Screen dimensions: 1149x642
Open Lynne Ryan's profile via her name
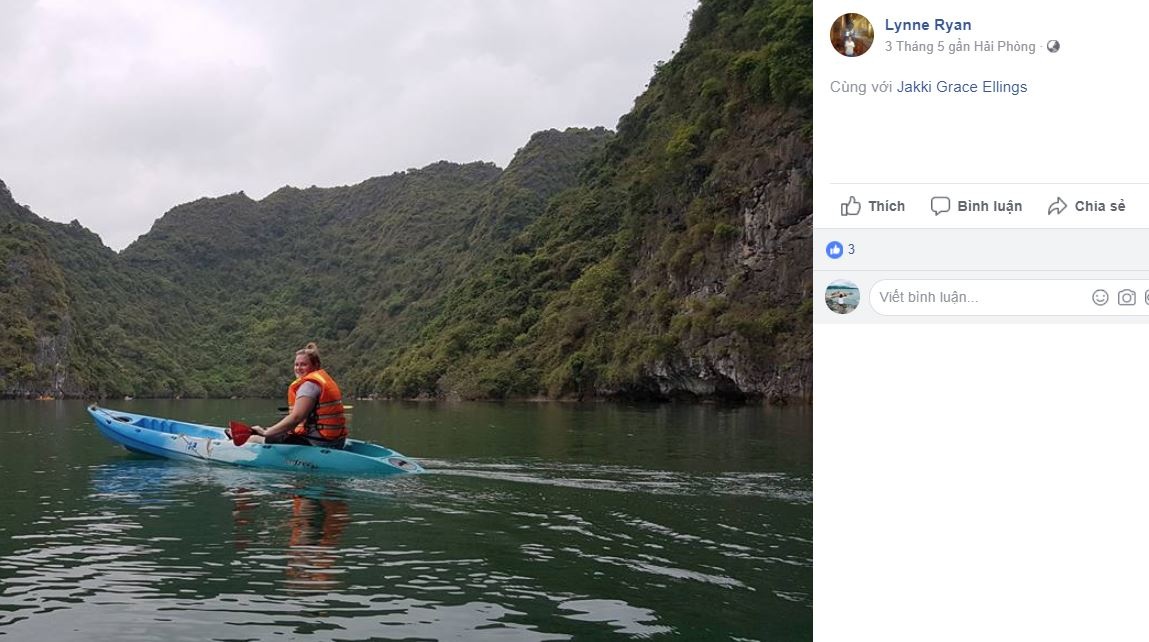pos(928,24)
